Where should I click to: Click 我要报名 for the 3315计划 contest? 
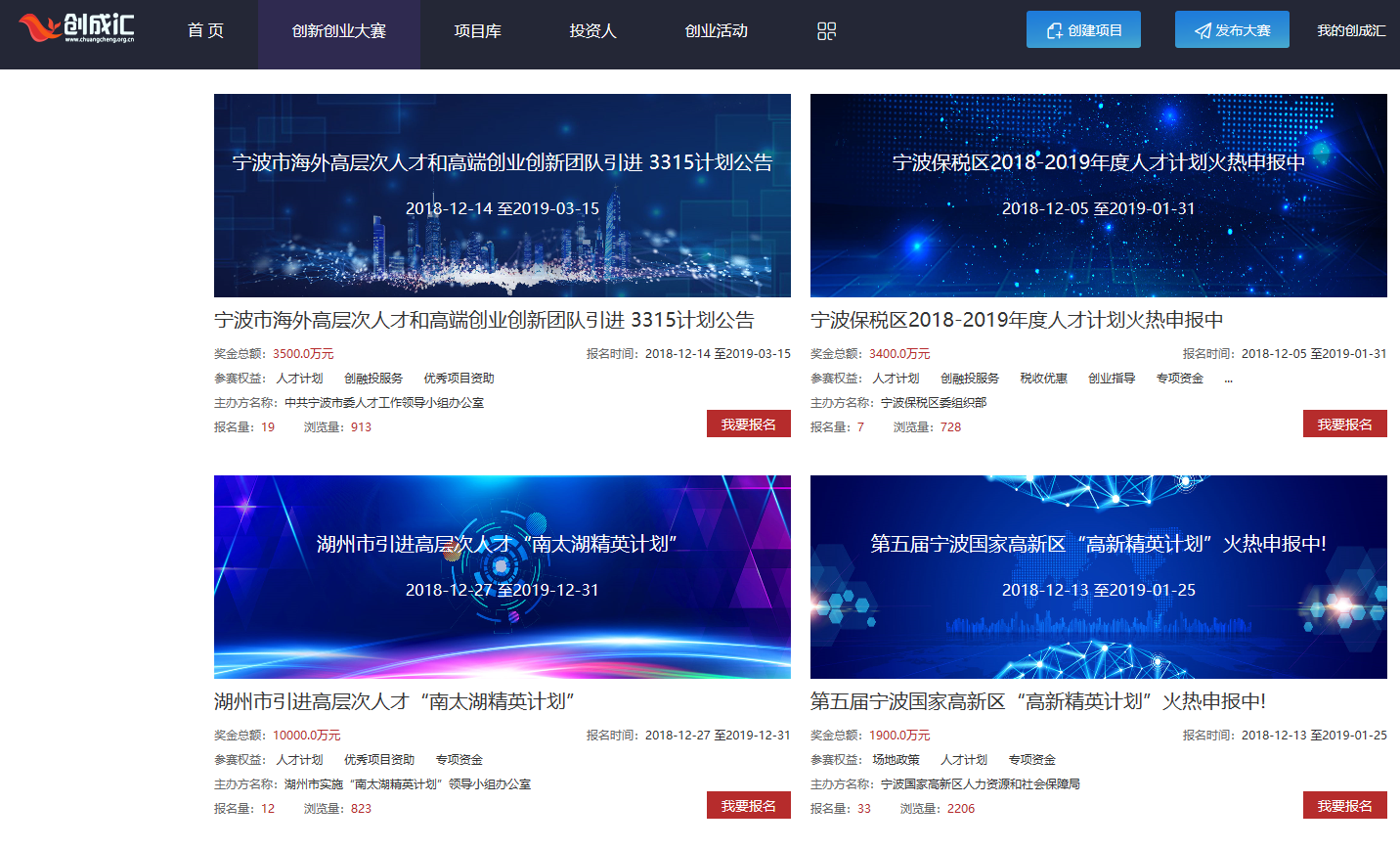[x=748, y=424]
